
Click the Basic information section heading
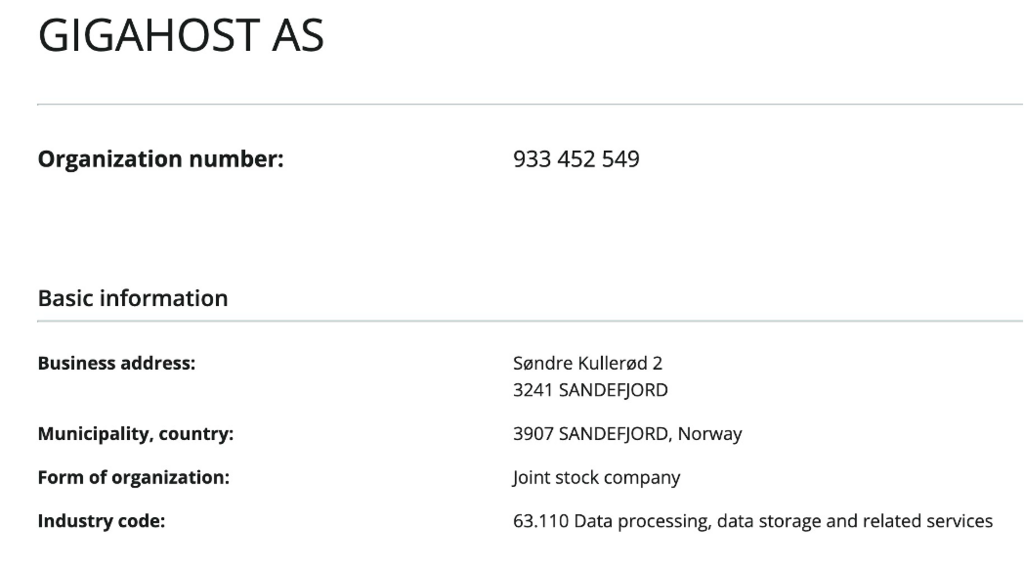pyautogui.click(x=133, y=298)
